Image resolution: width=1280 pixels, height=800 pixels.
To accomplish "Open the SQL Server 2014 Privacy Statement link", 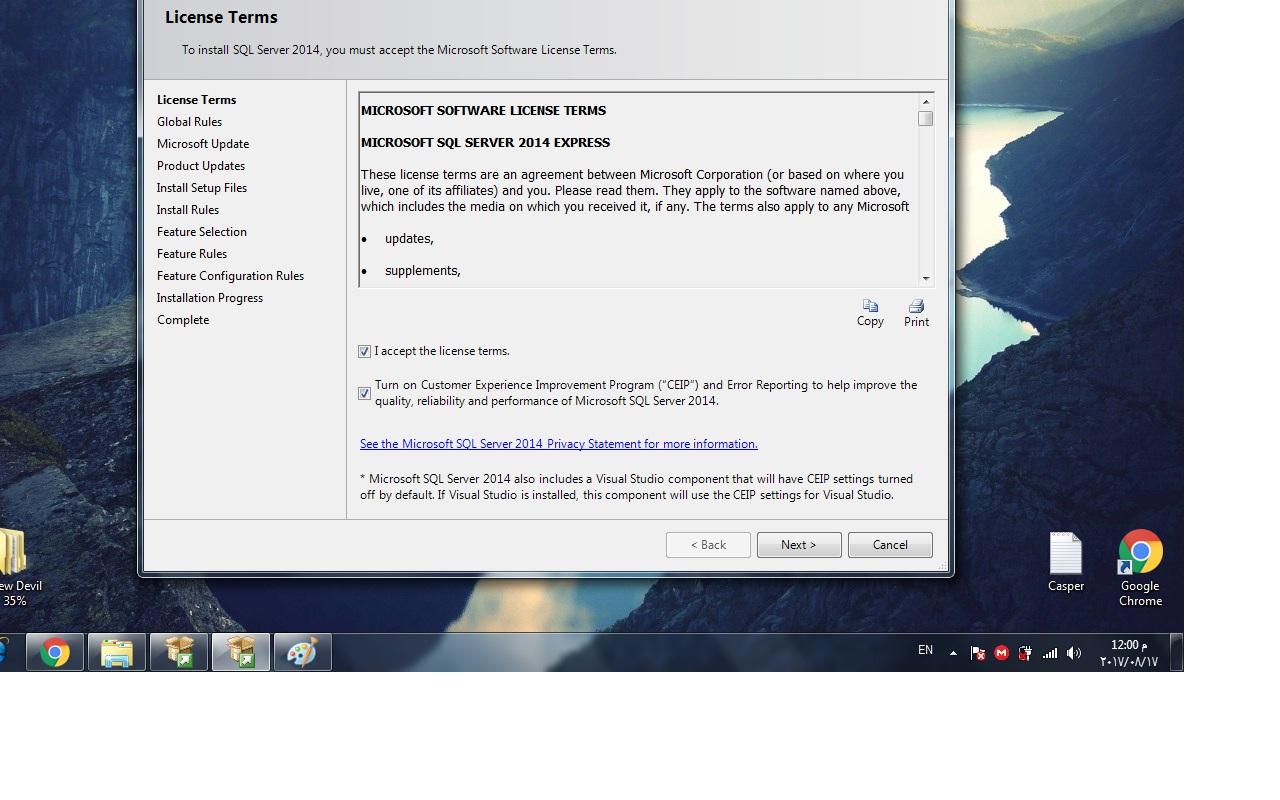I will click(x=559, y=444).
